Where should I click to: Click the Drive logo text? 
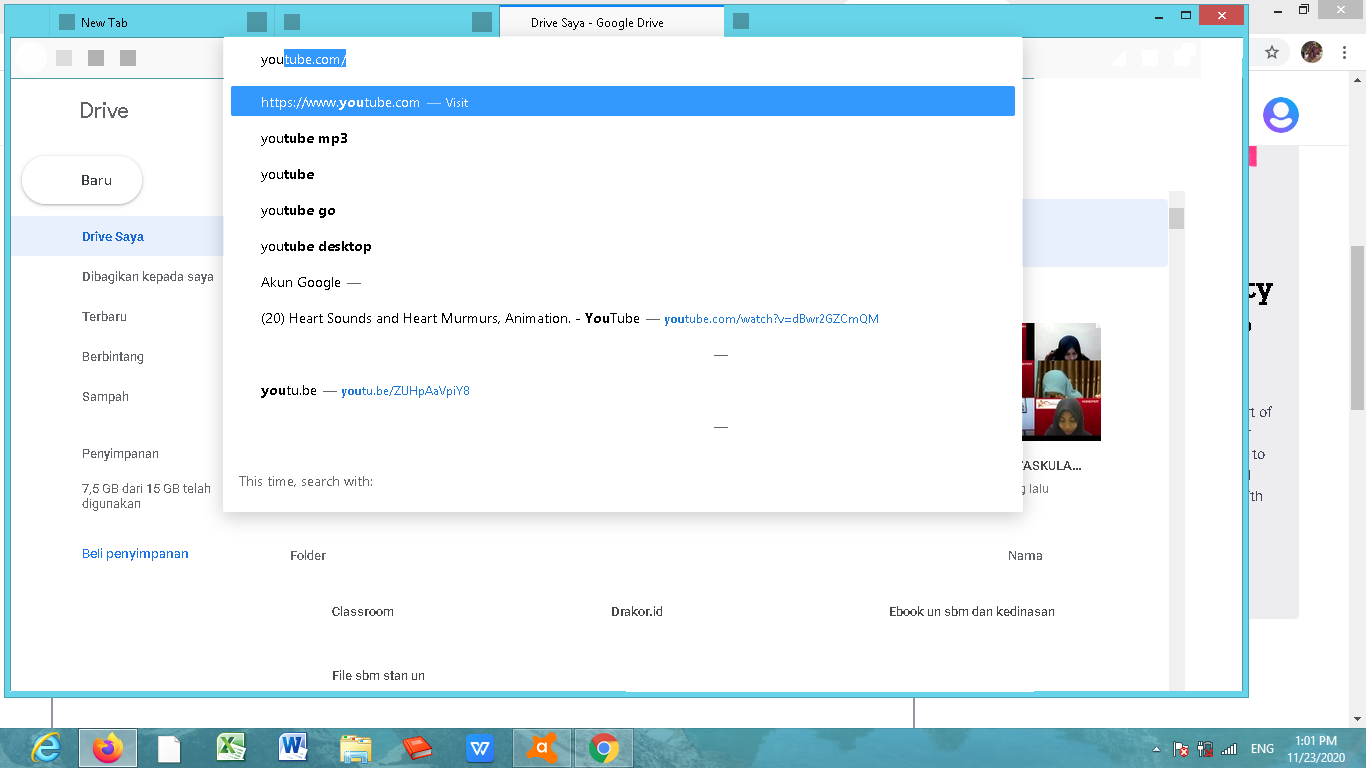click(x=104, y=110)
